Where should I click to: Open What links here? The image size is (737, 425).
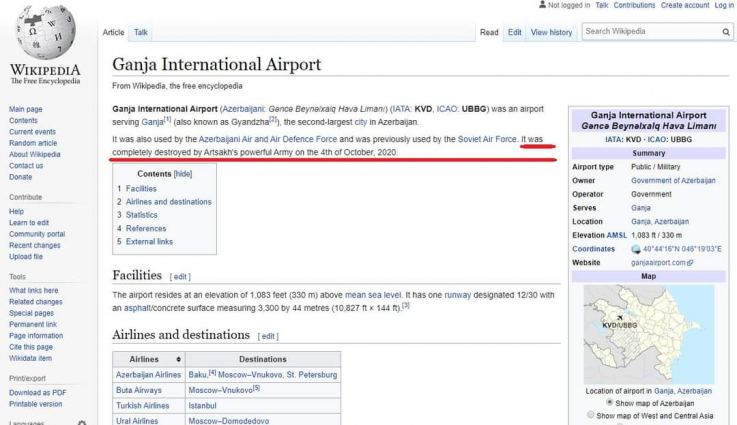point(33,291)
